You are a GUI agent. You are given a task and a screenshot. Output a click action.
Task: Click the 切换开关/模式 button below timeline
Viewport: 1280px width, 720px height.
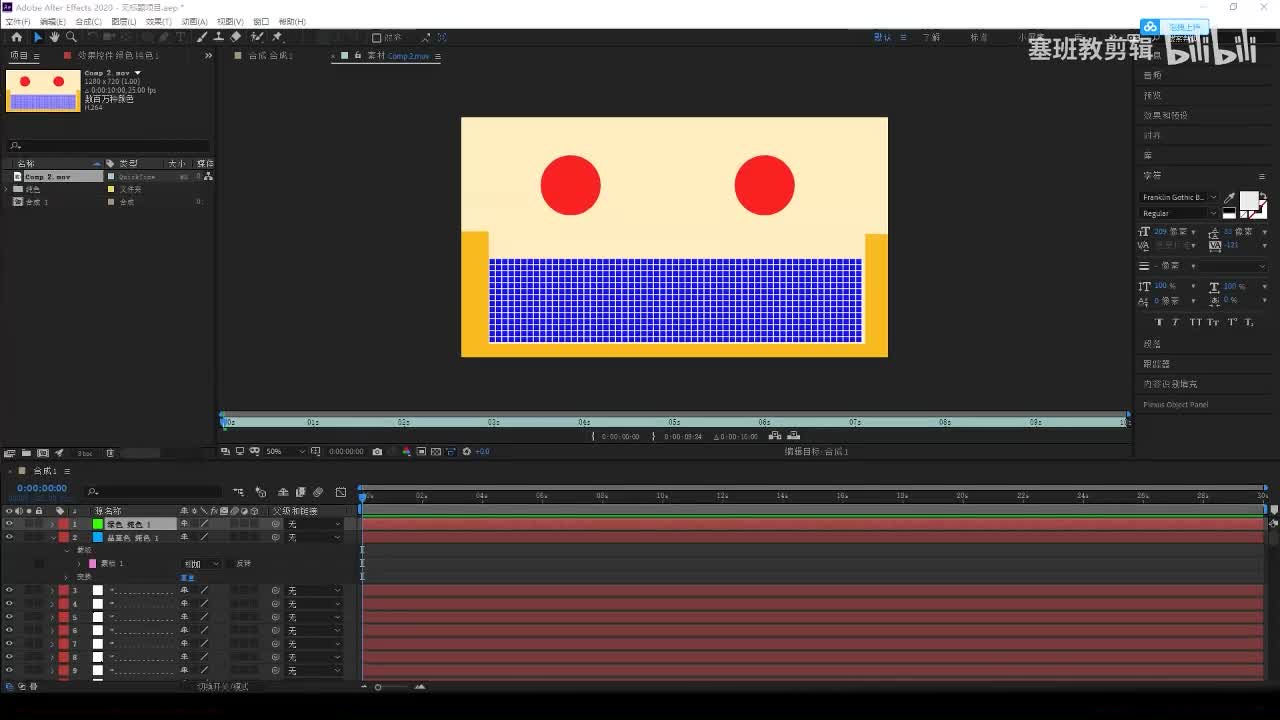pyautogui.click(x=222, y=686)
